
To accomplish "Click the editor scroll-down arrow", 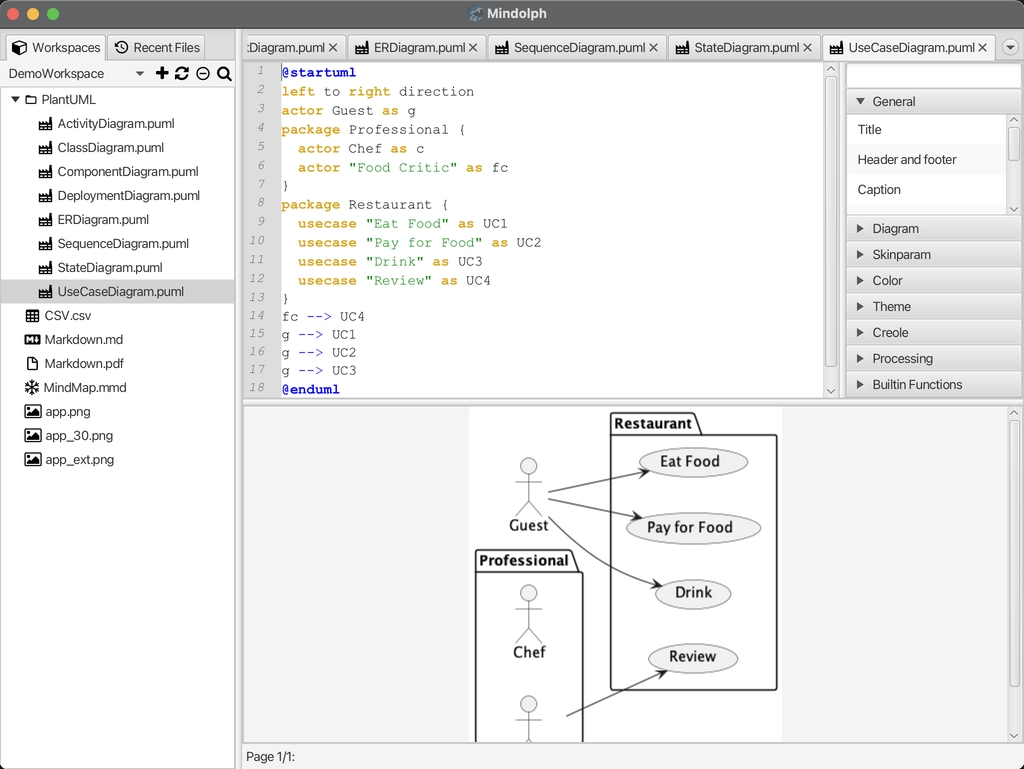I will tap(831, 391).
